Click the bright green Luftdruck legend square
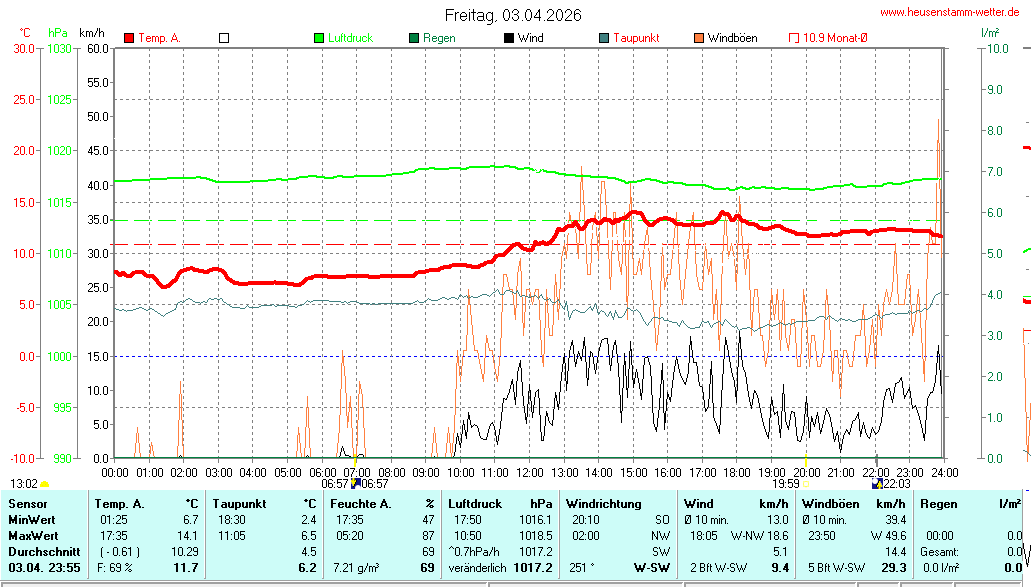Viewport: 1034px width, 587px height. tap(319, 38)
